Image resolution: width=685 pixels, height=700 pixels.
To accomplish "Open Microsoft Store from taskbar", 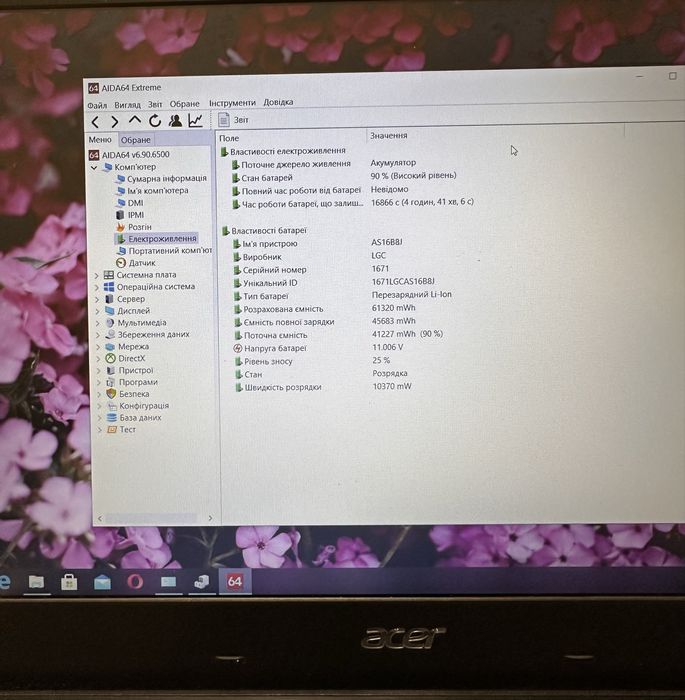I will tap(69, 582).
